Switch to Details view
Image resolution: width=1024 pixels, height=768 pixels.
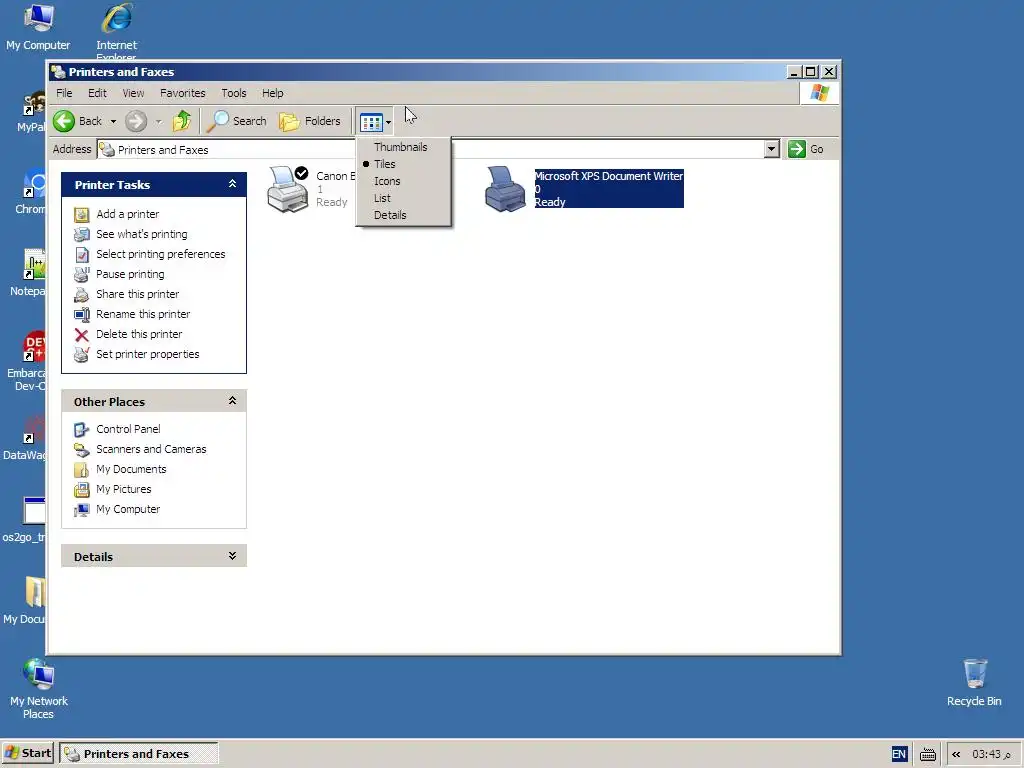390,215
